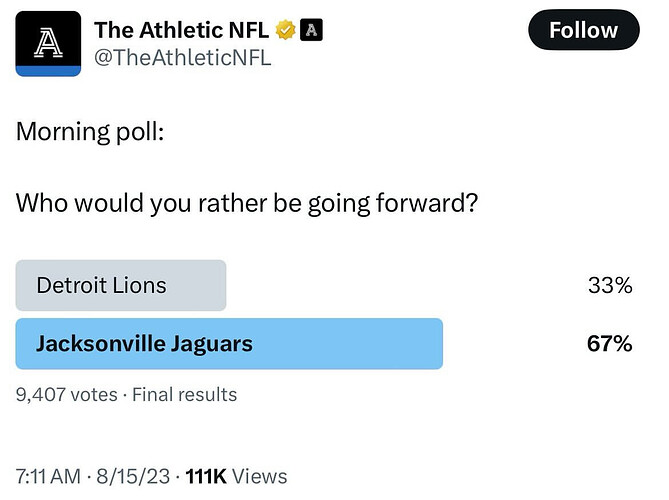Select the Detroit Lions poll bar
This screenshot has height=500, width=669.
121,285
